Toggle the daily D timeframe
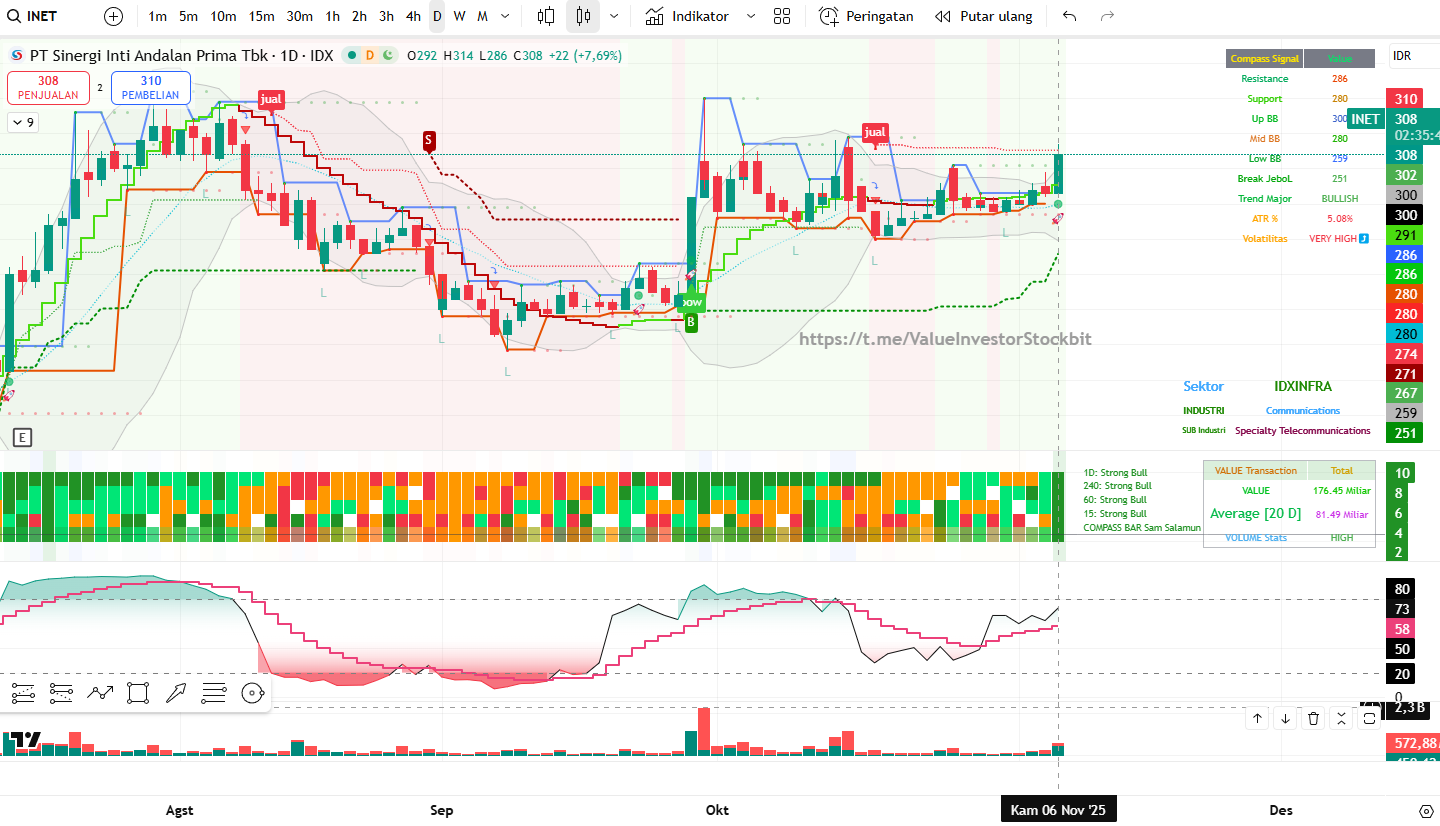1440x826 pixels. click(x=437, y=16)
